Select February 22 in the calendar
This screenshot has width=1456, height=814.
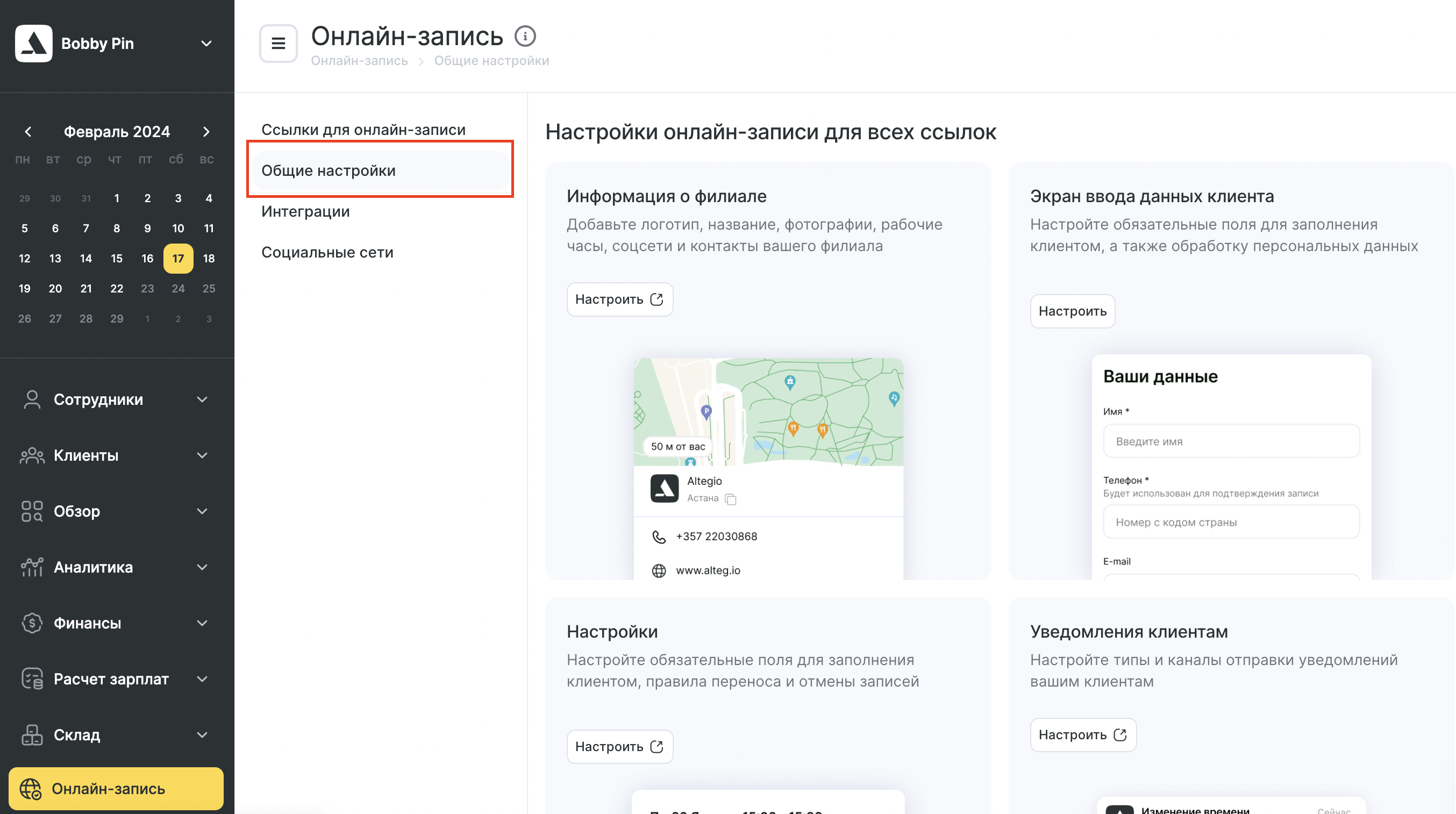coord(117,288)
